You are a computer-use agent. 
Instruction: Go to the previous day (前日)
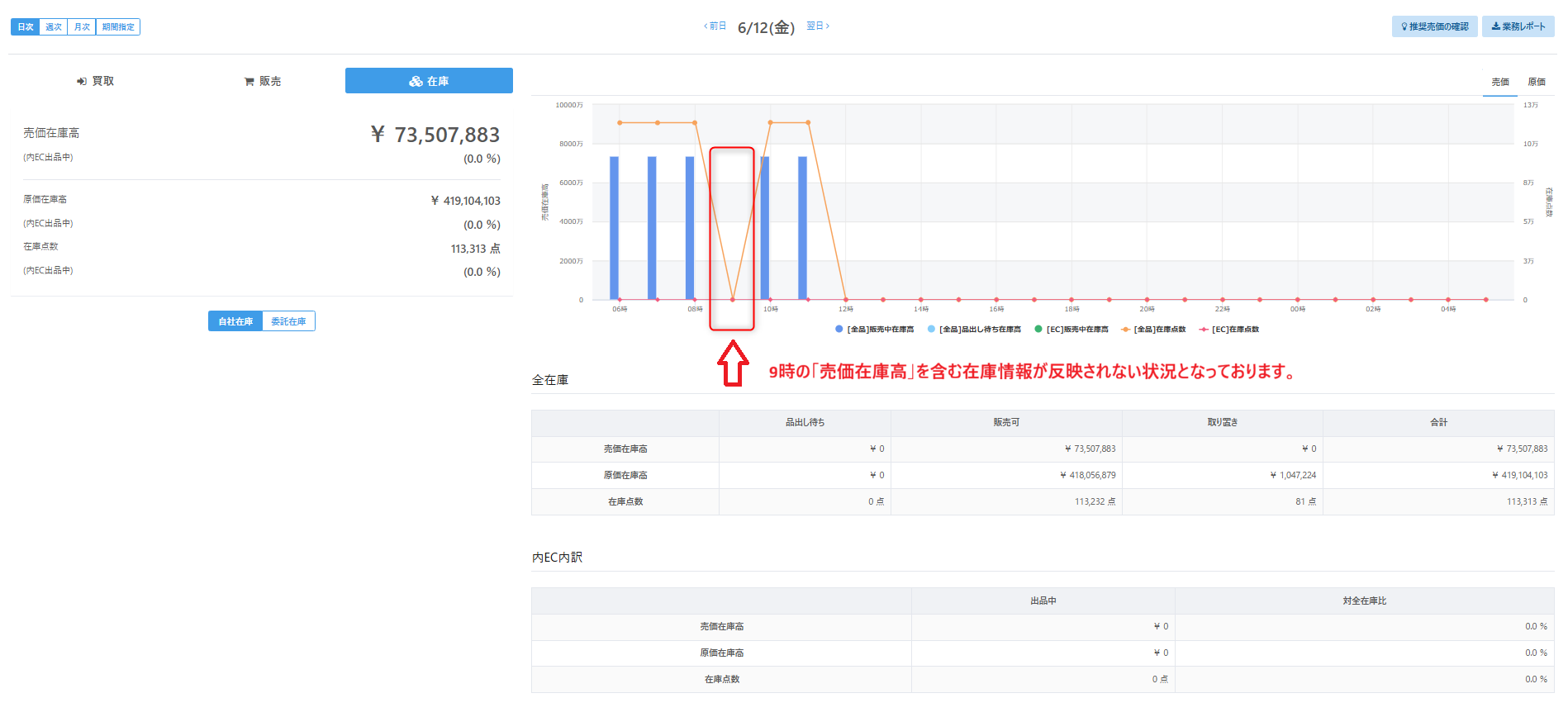[x=715, y=26]
